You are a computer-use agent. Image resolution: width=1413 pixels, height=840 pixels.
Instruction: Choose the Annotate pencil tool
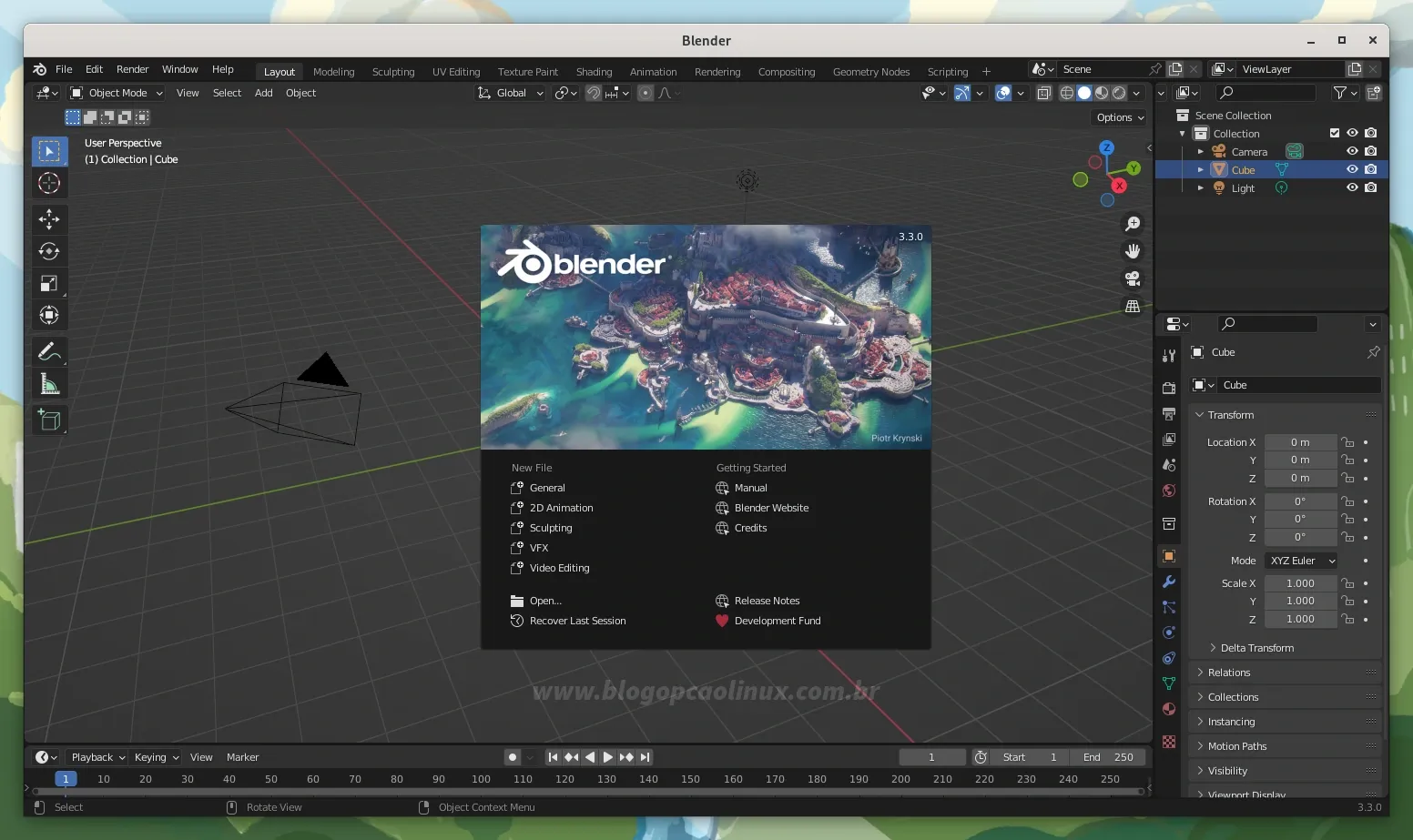pos(49,352)
